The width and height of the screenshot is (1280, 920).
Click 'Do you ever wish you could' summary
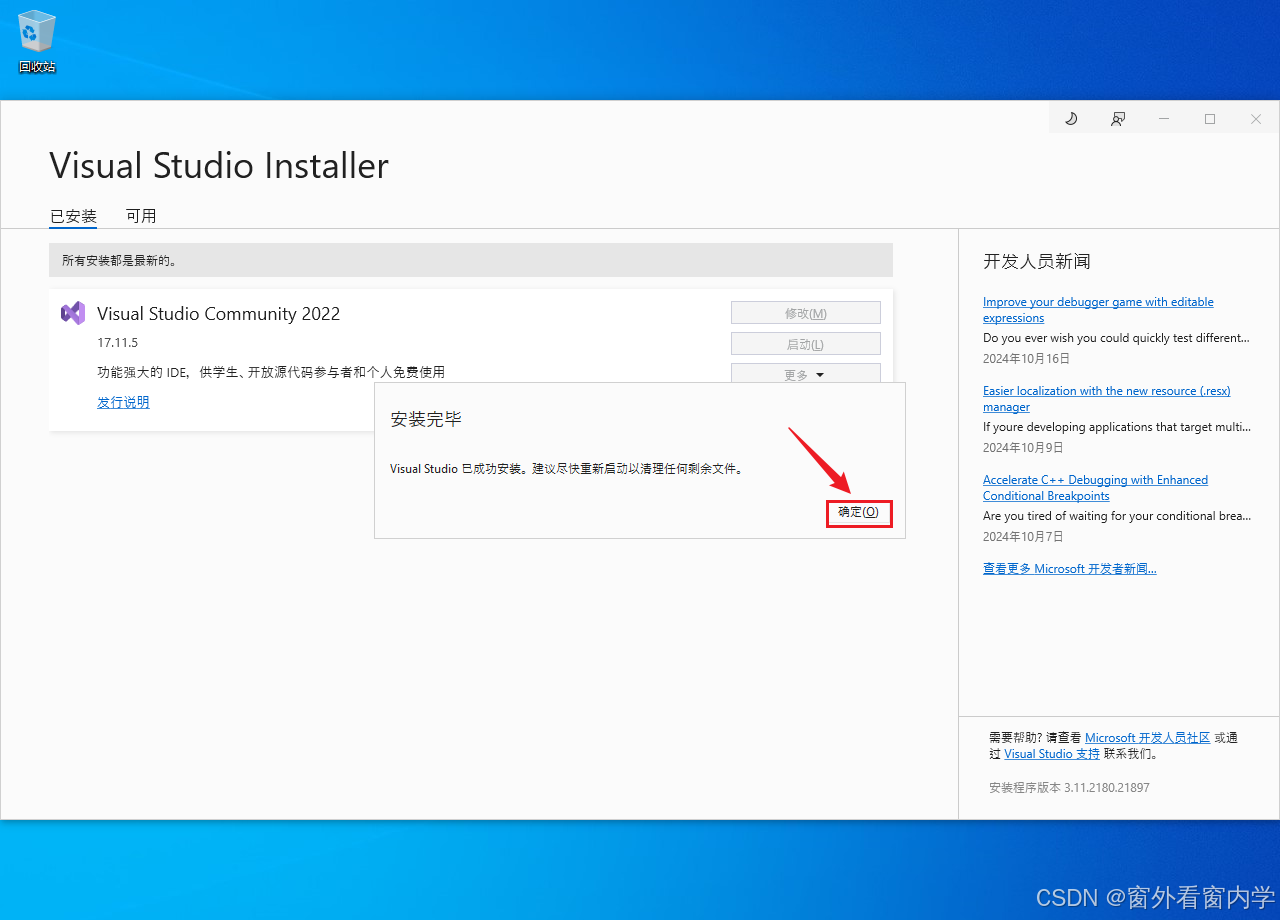[x=1116, y=338]
